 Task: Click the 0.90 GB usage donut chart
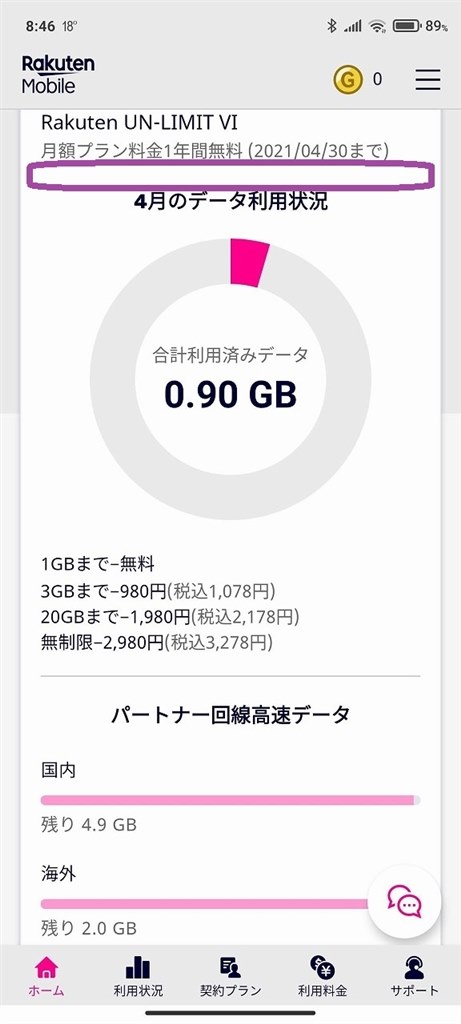click(230, 379)
